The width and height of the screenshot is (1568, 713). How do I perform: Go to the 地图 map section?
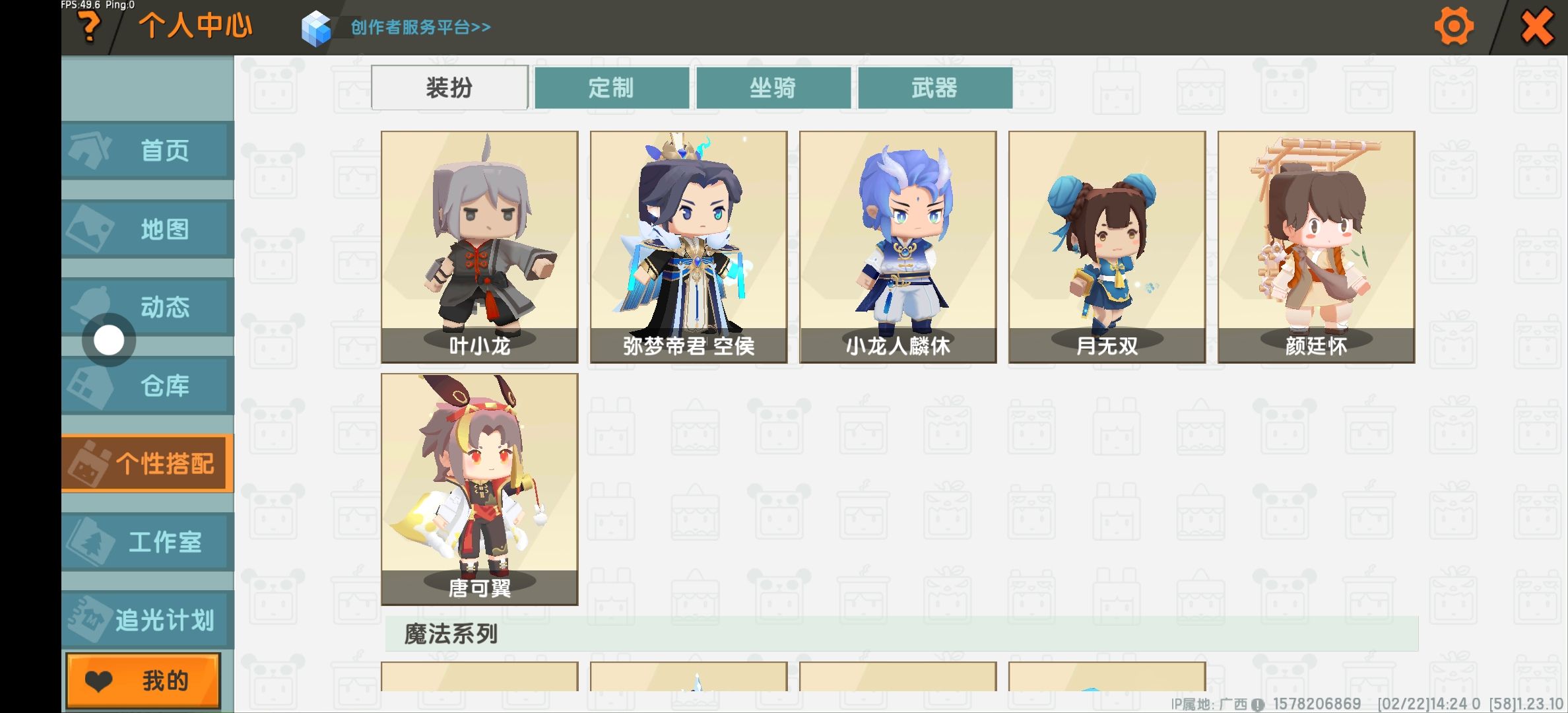click(x=148, y=229)
